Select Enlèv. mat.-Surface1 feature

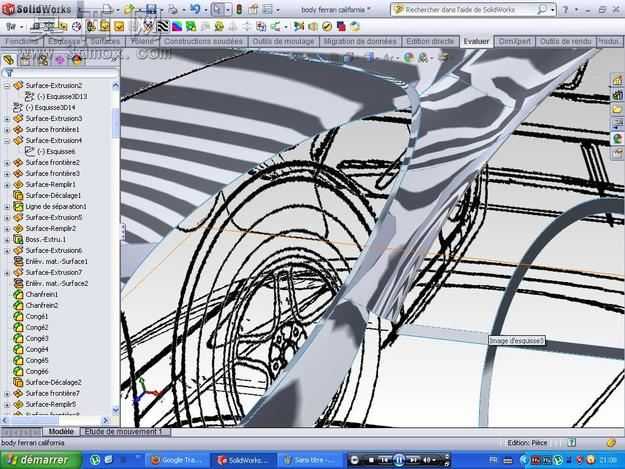click(56, 261)
